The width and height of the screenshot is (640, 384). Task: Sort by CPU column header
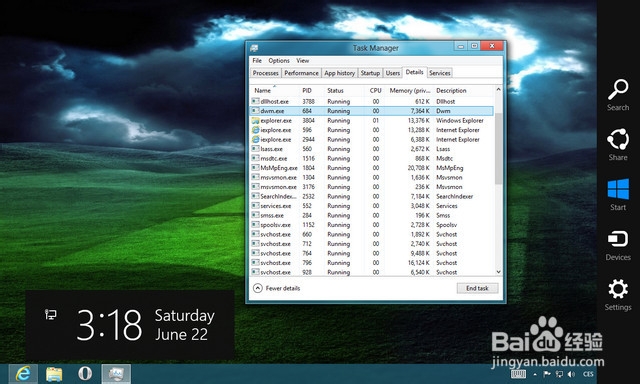click(375, 91)
